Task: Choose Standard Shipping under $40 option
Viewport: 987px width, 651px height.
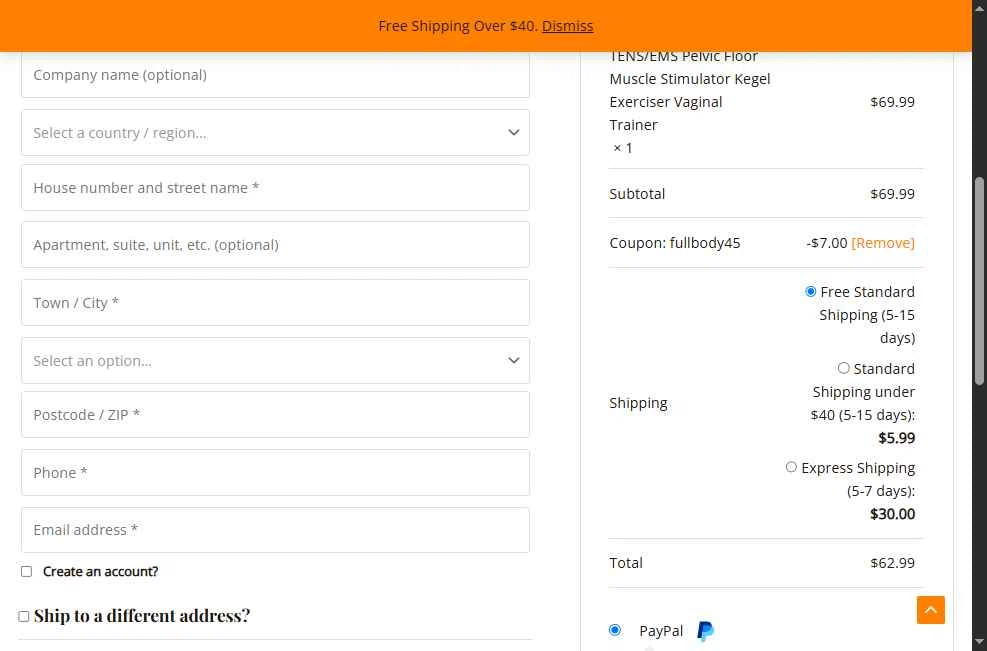Action: pyautogui.click(x=843, y=368)
